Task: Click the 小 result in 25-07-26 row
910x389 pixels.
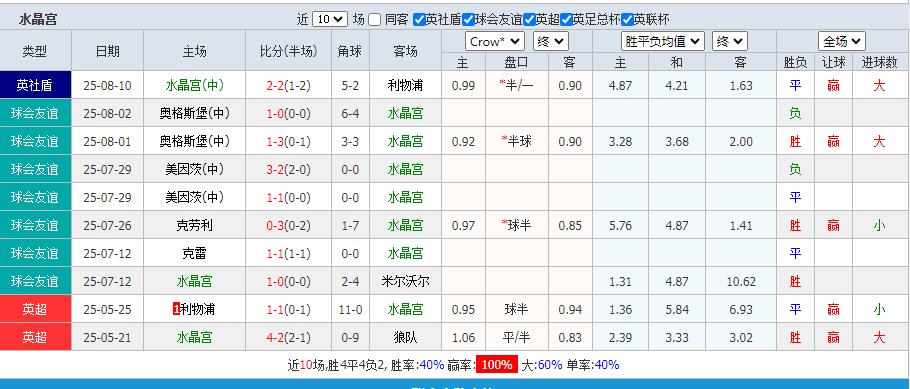Action: click(879, 225)
